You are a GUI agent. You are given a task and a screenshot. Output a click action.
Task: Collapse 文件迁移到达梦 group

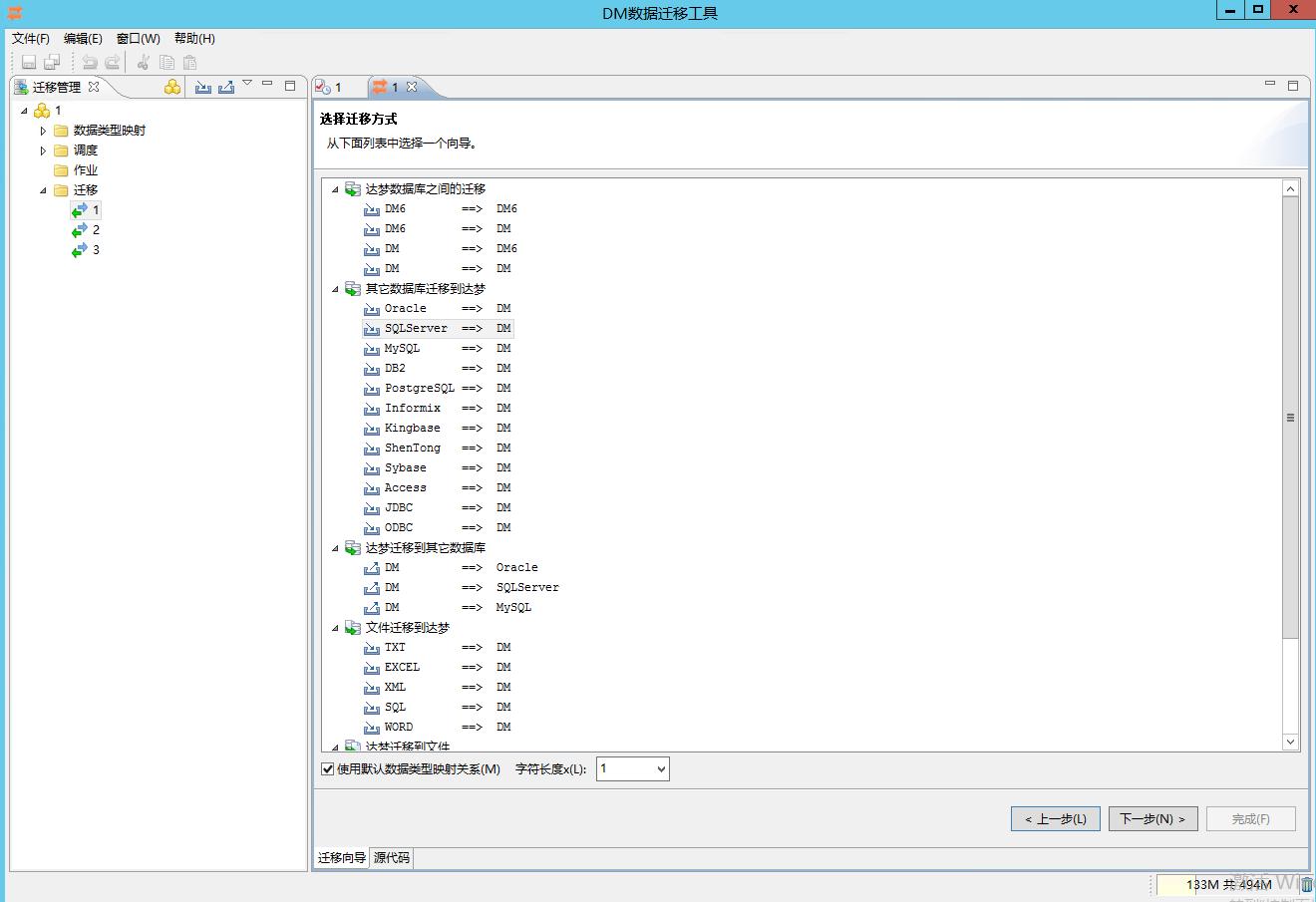[335, 628]
